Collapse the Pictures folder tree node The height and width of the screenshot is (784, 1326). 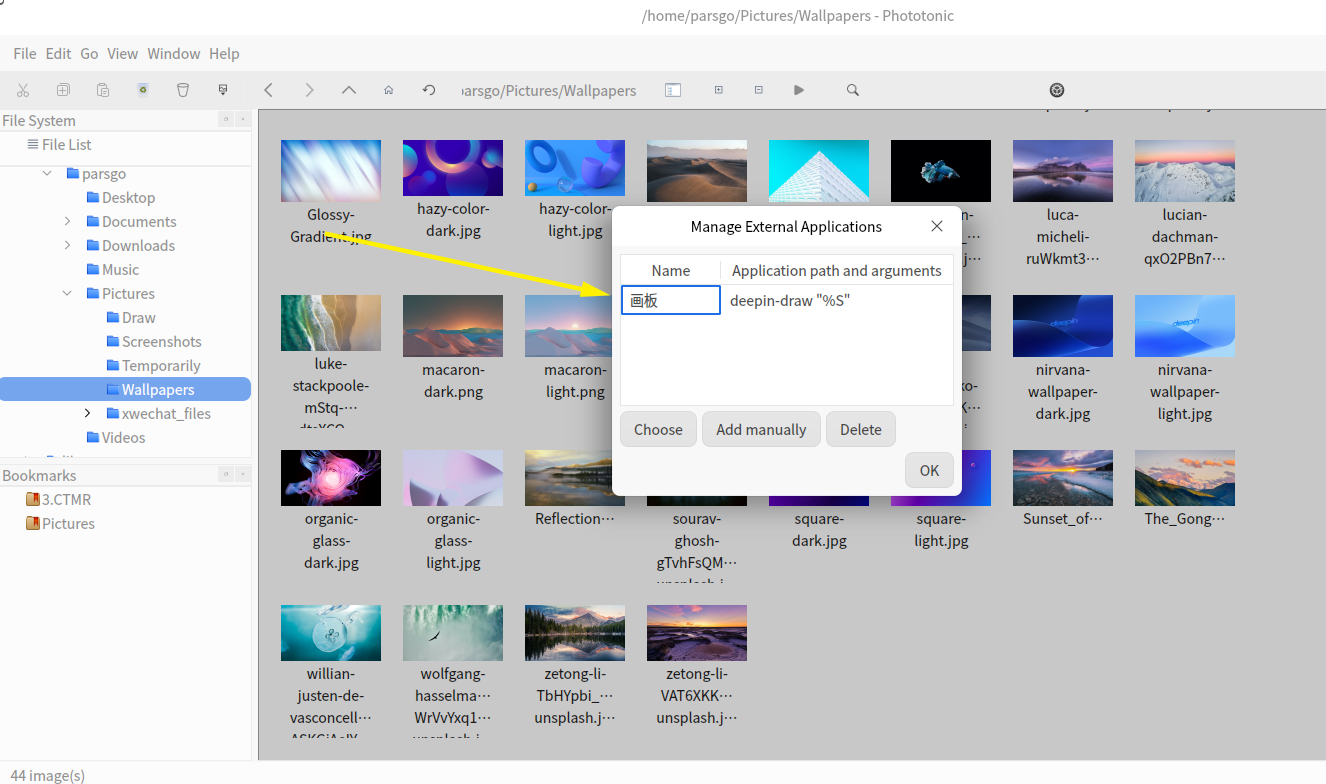pos(68,293)
